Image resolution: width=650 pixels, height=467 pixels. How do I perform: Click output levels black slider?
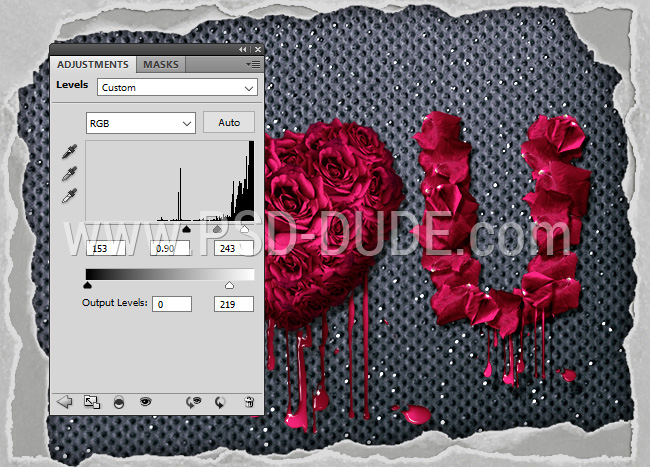click(87, 285)
